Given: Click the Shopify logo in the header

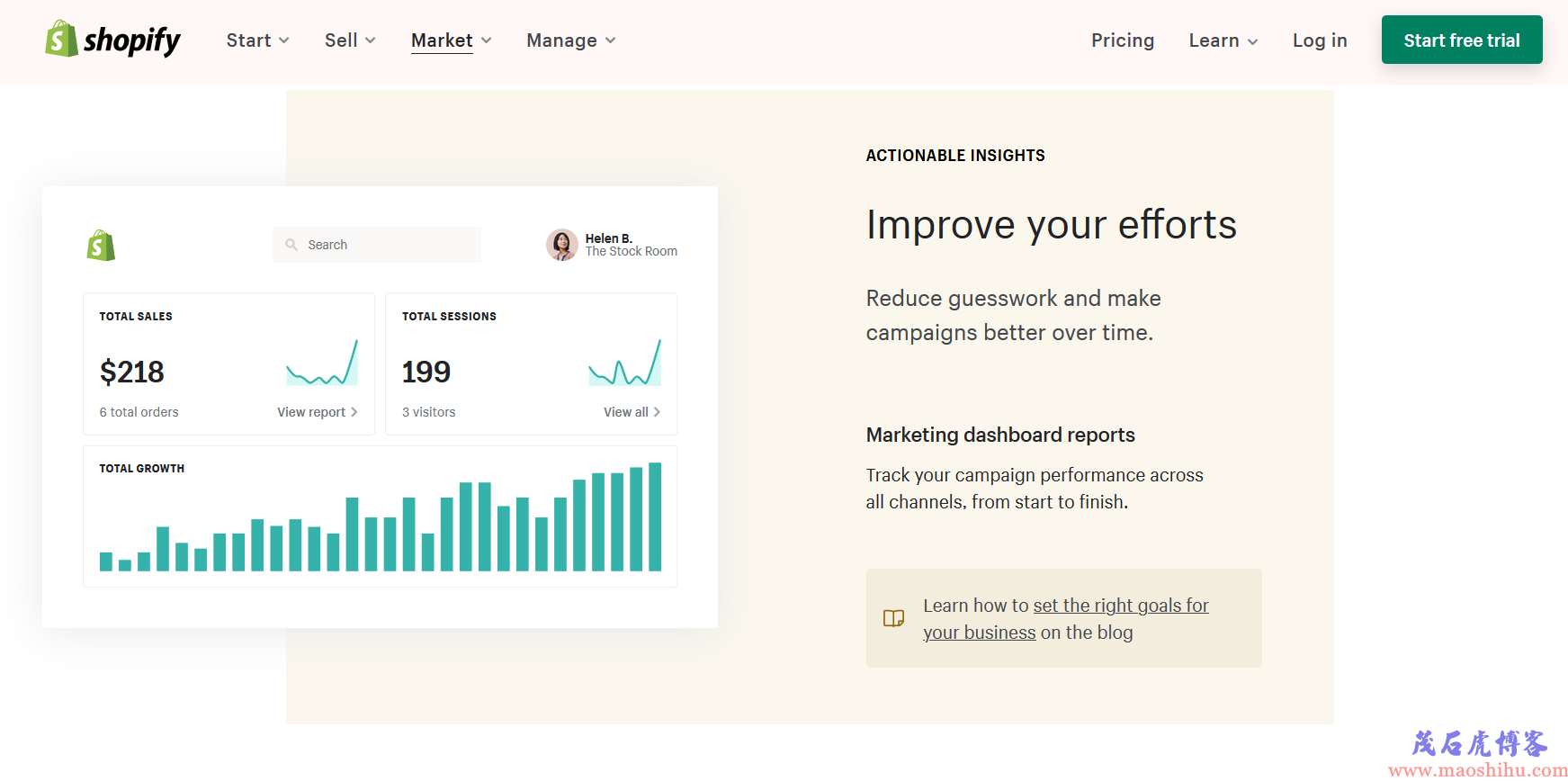Looking at the screenshot, I should click(x=112, y=40).
